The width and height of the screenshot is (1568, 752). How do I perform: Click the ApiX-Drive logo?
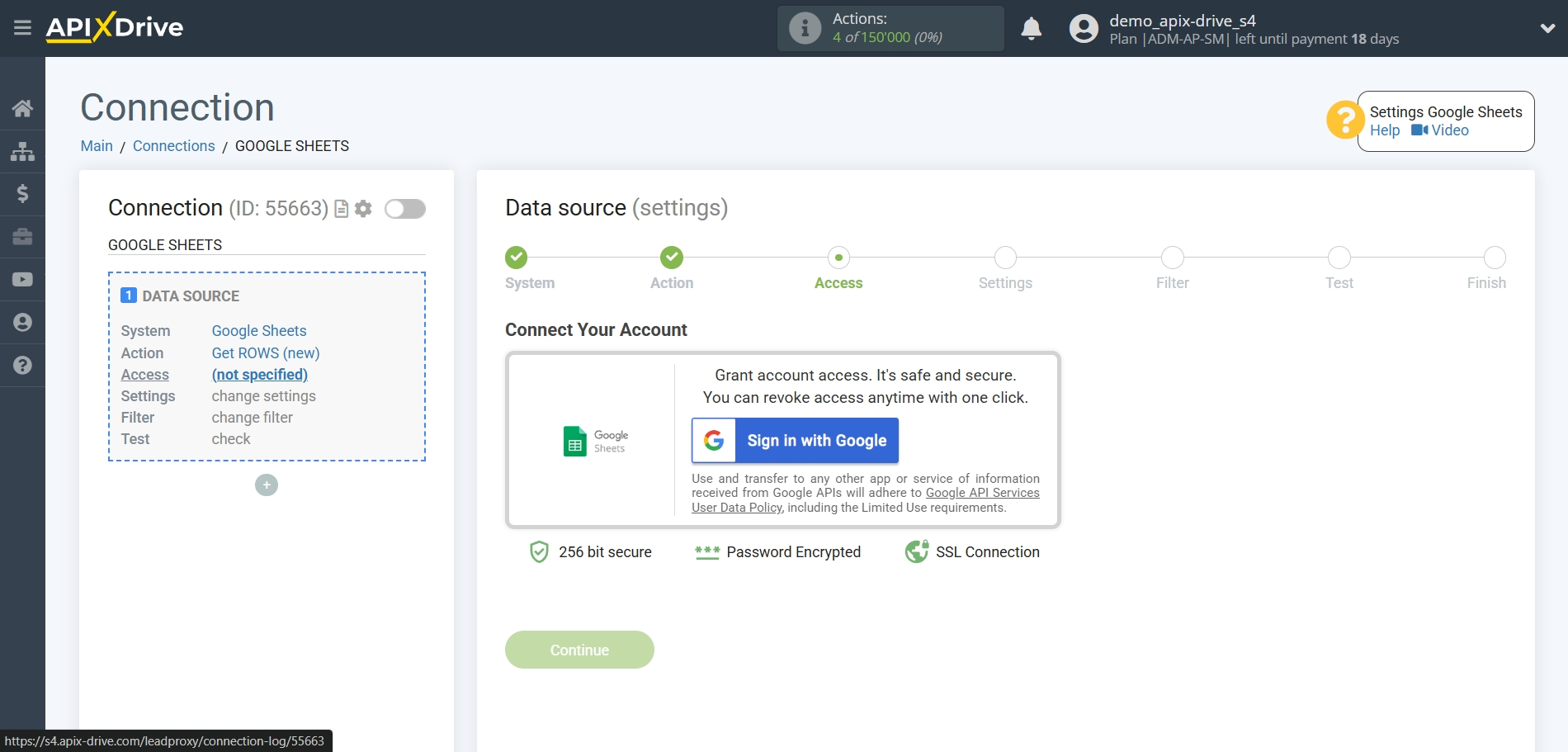coord(115,27)
